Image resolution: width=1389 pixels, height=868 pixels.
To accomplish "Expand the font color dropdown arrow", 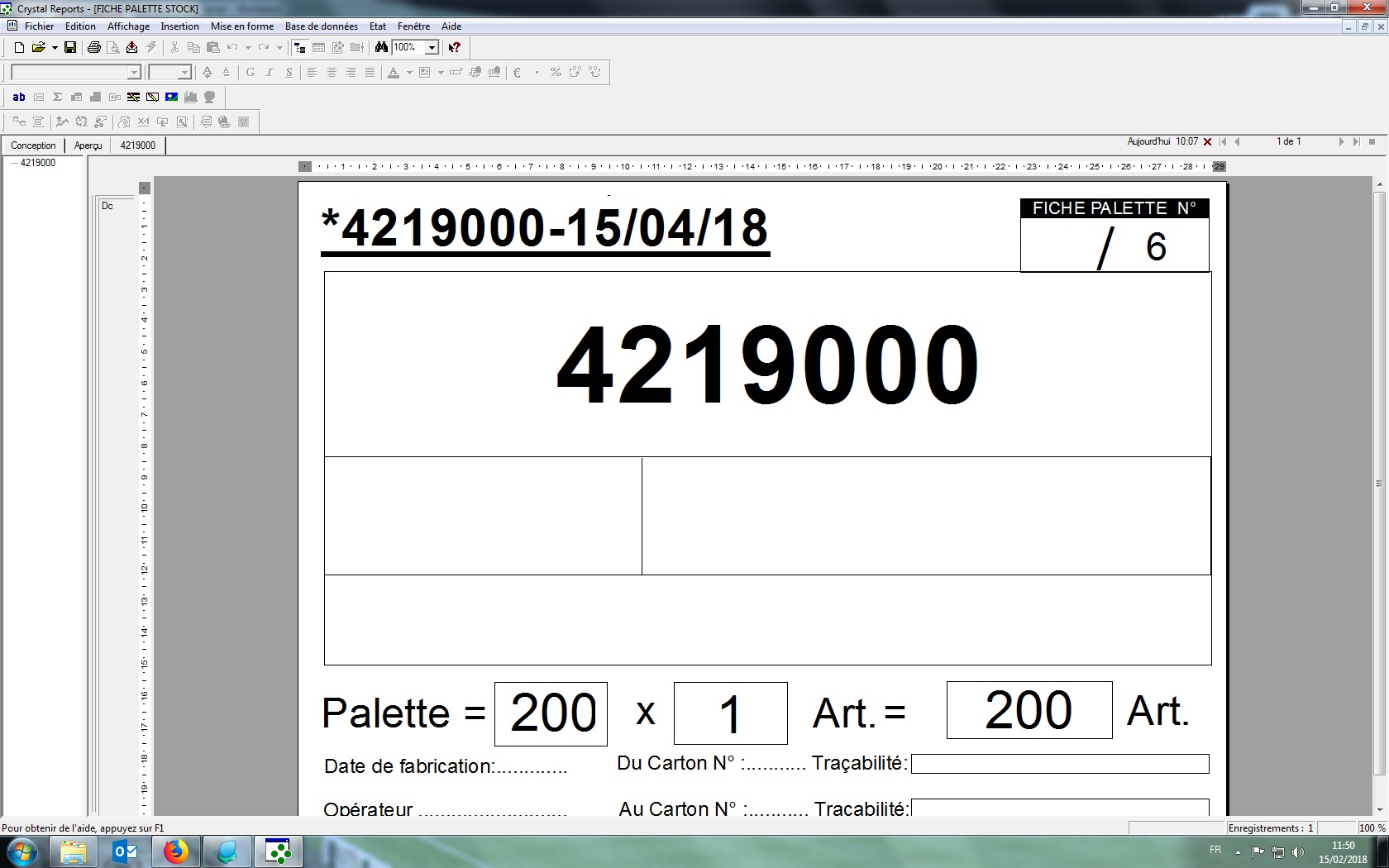I will [x=409, y=73].
